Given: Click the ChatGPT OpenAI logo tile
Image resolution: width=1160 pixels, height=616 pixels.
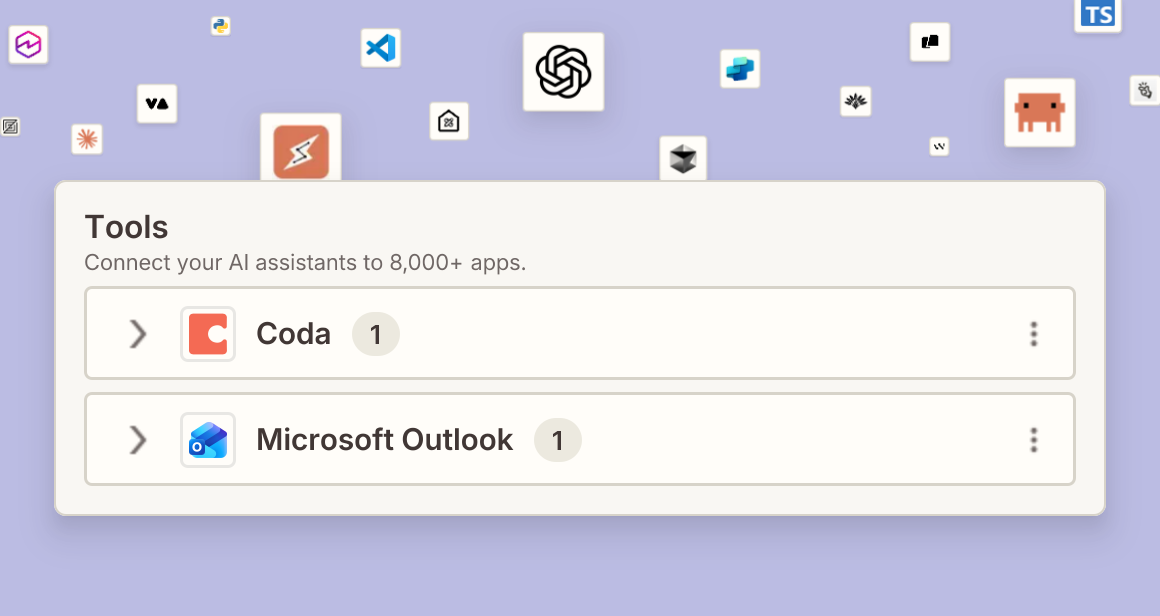Looking at the screenshot, I should [563, 72].
